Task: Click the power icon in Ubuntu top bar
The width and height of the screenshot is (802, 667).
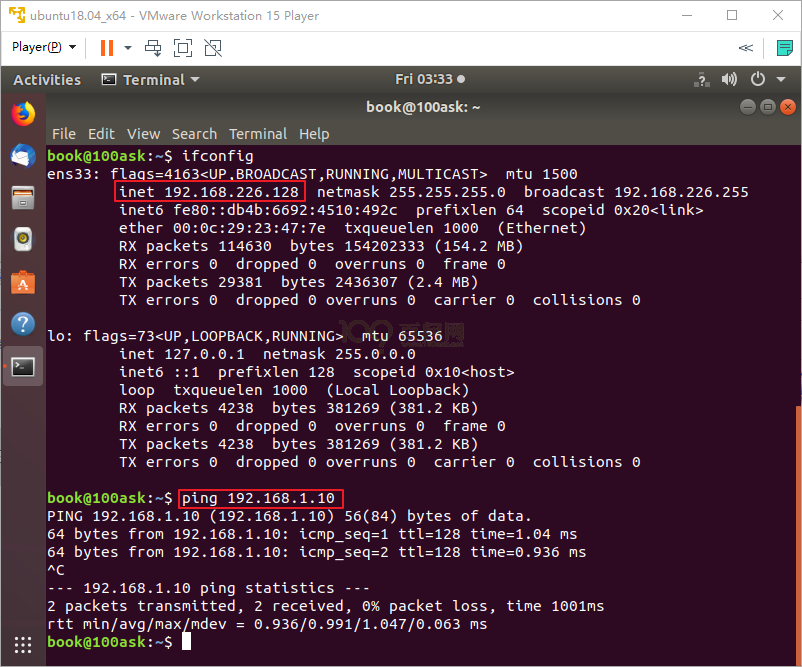Action: click(x=758, y=79)
